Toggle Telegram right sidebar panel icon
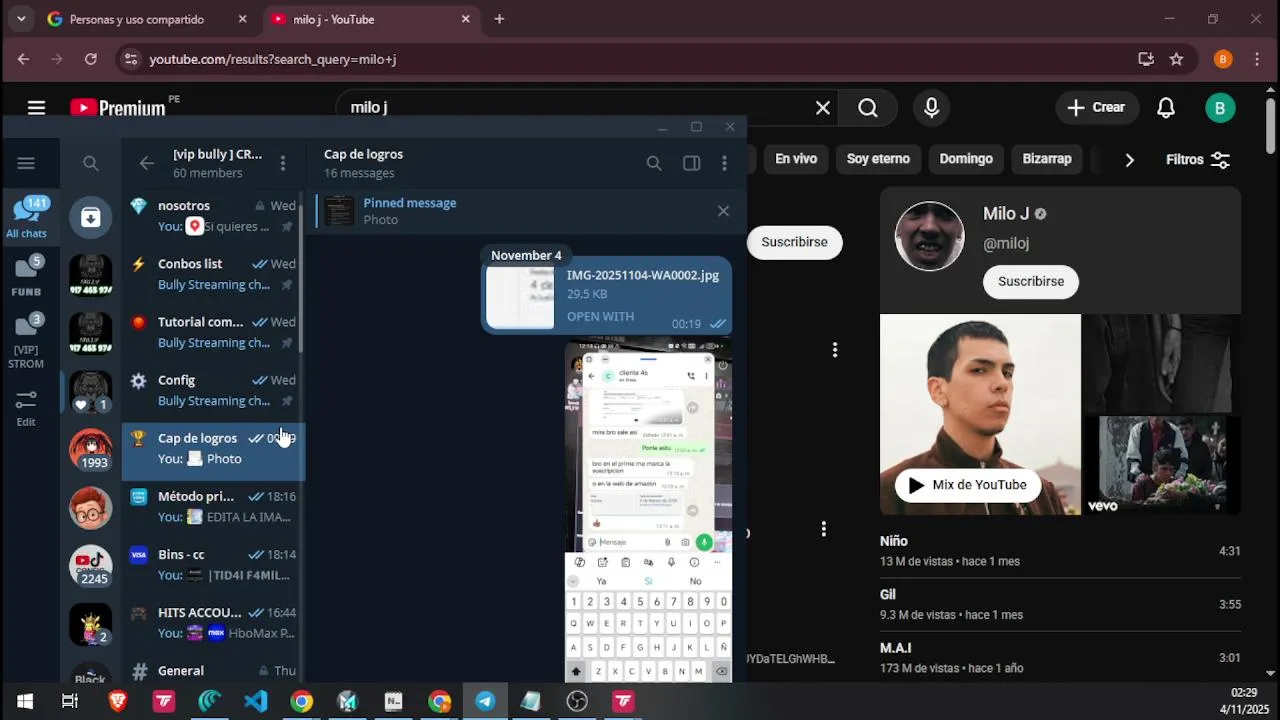The height and width of the screenshot is (720, 1280). click(691, 163)
